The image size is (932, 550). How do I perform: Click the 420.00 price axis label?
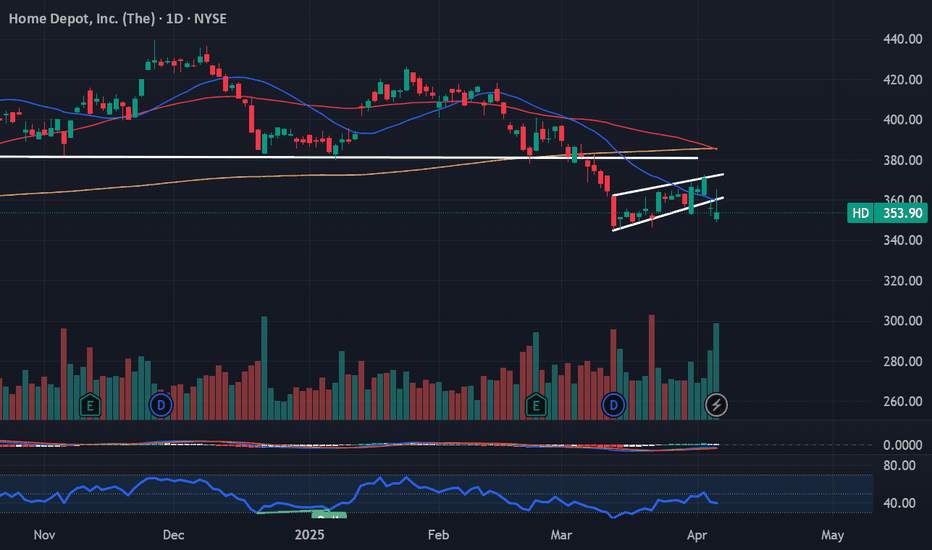click(903, 80)
